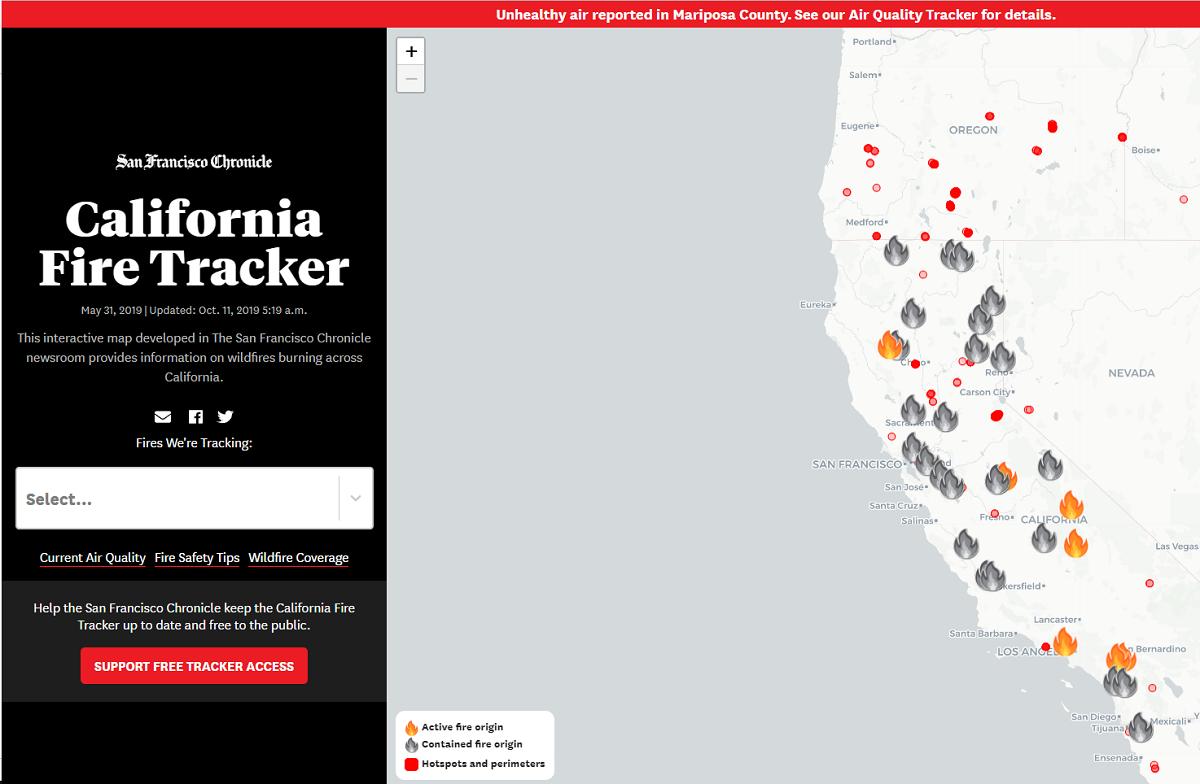Click the OREGON map label
This screenshot has width=1200, height=784.
[x=973, y=130]
